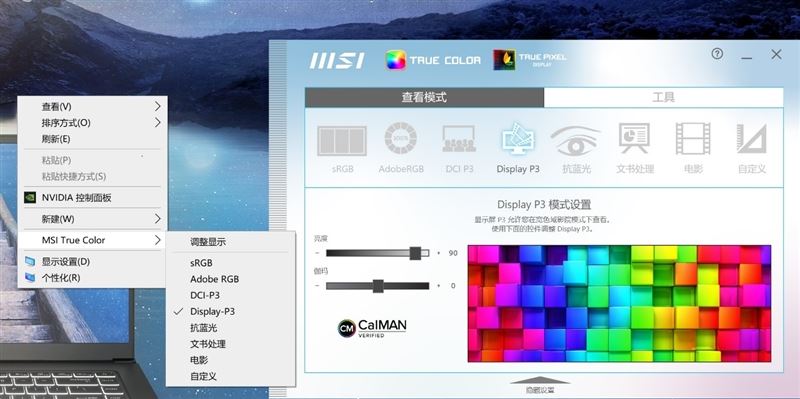
Task: Increase gamma with the 伽玛 plus button
Action: pyautogui.click(x=438, y=286)
